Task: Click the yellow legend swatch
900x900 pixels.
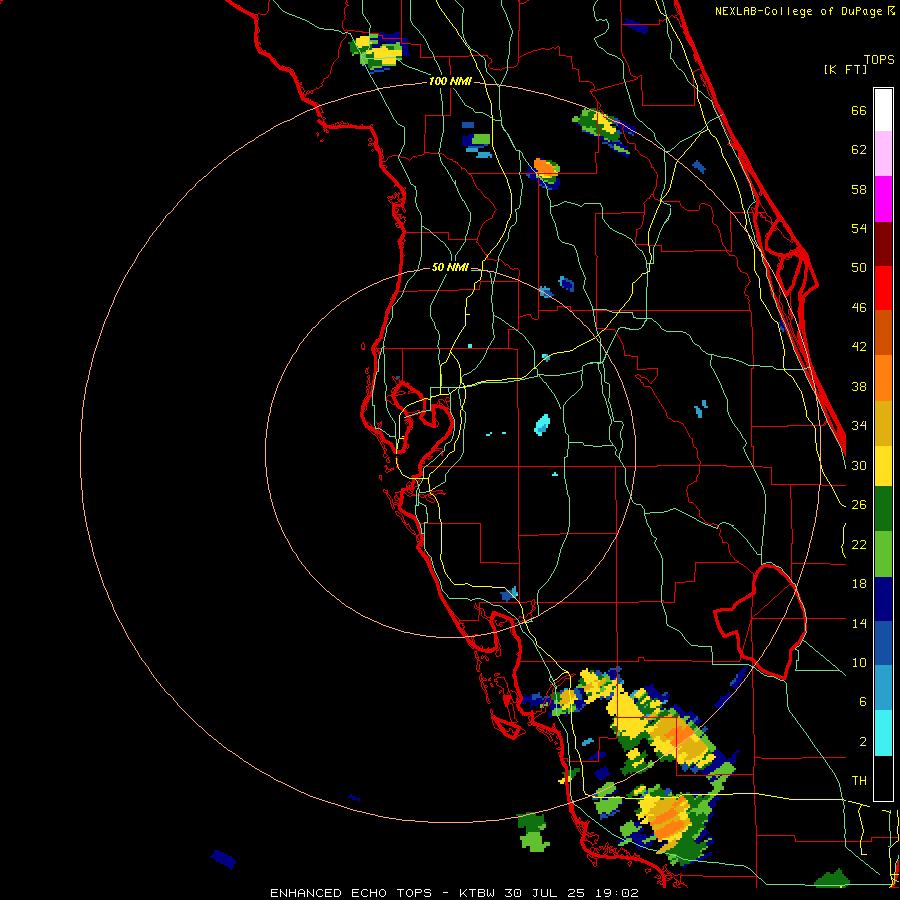Action: pos(883,466)
